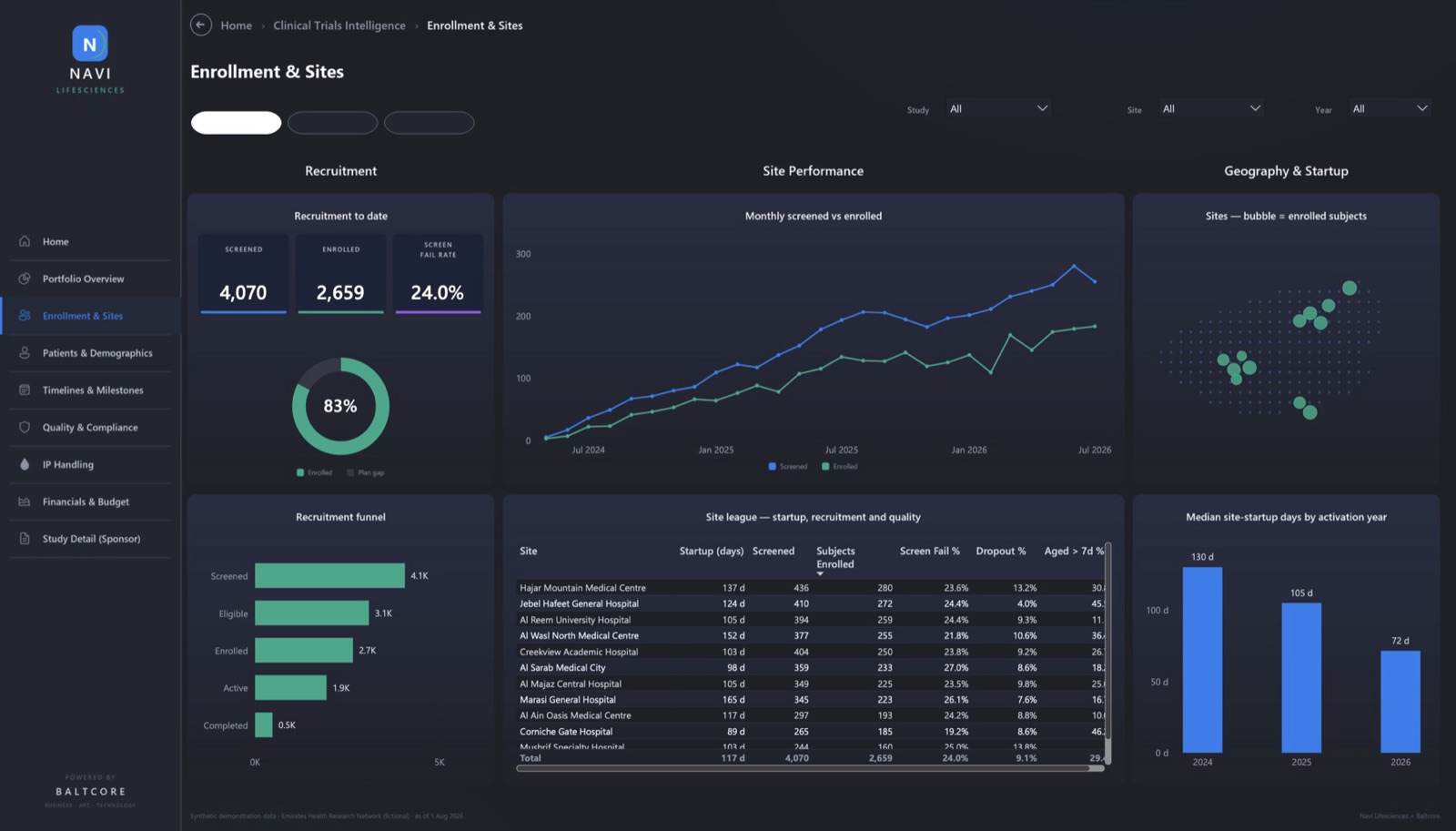Click the sort arrow under Subjects Enrolled
The image size is (1456, 831).
pyautogui.click(x=820, y=574)
